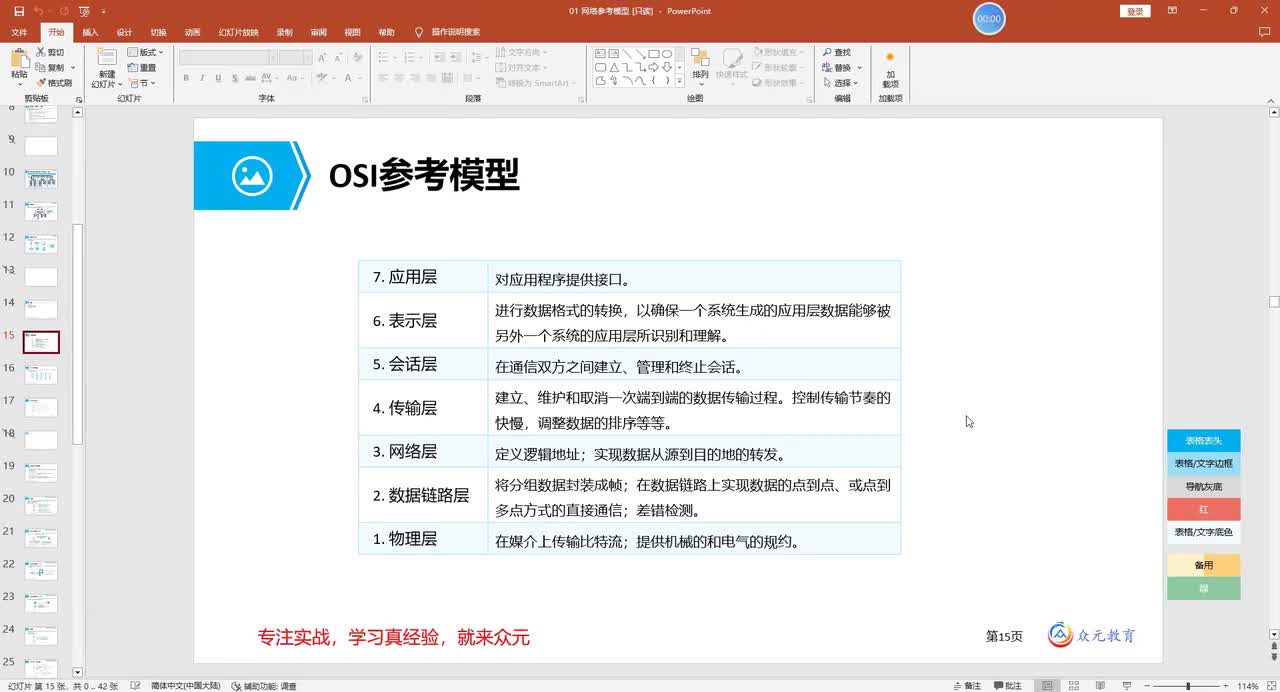Image resolution: width=1280 pixels, height=692 pixels.
Task: Switch to the 插入 (Insert) ribbon tab
Action: click(90, 32)
